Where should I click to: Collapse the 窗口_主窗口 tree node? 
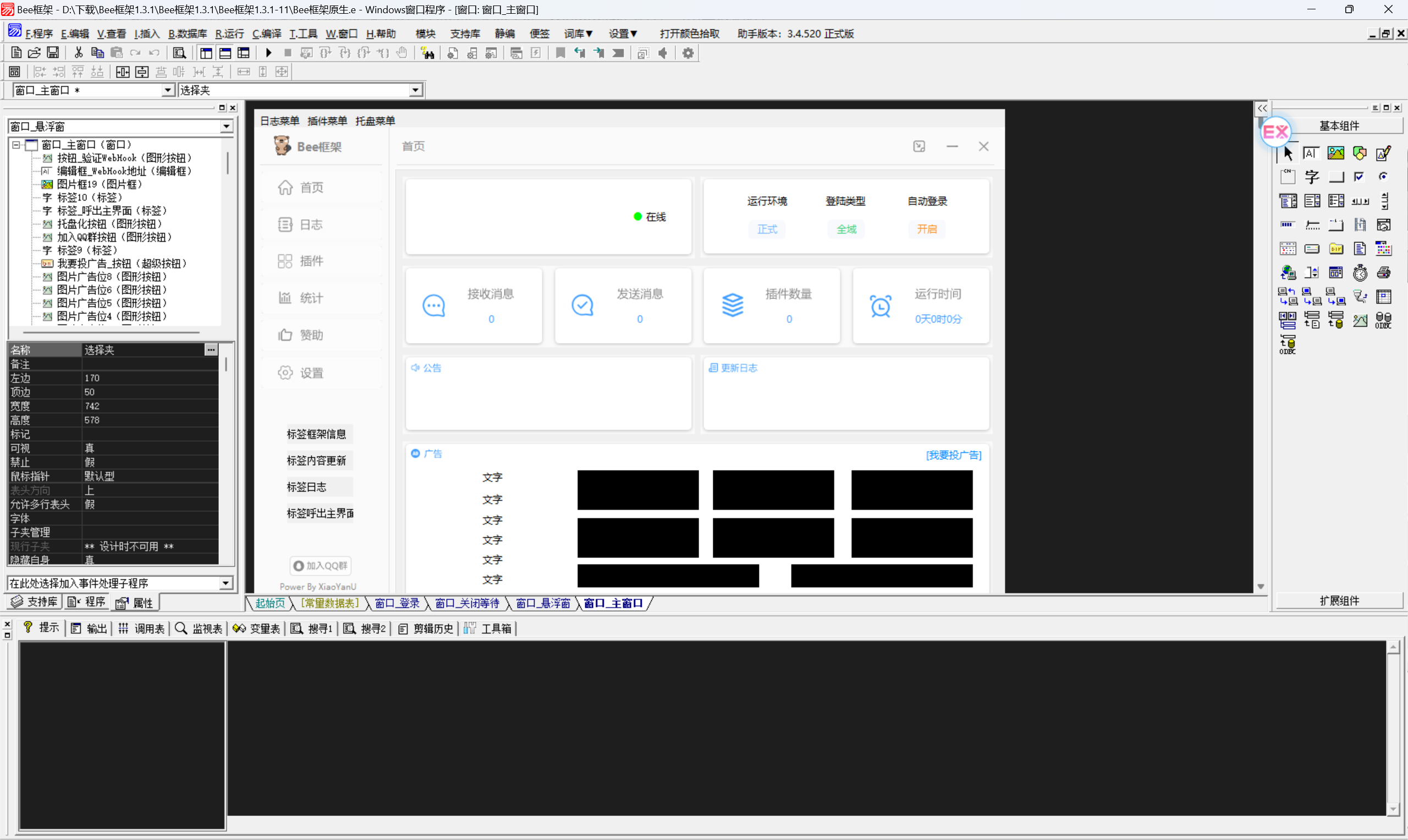pos(16,145)
